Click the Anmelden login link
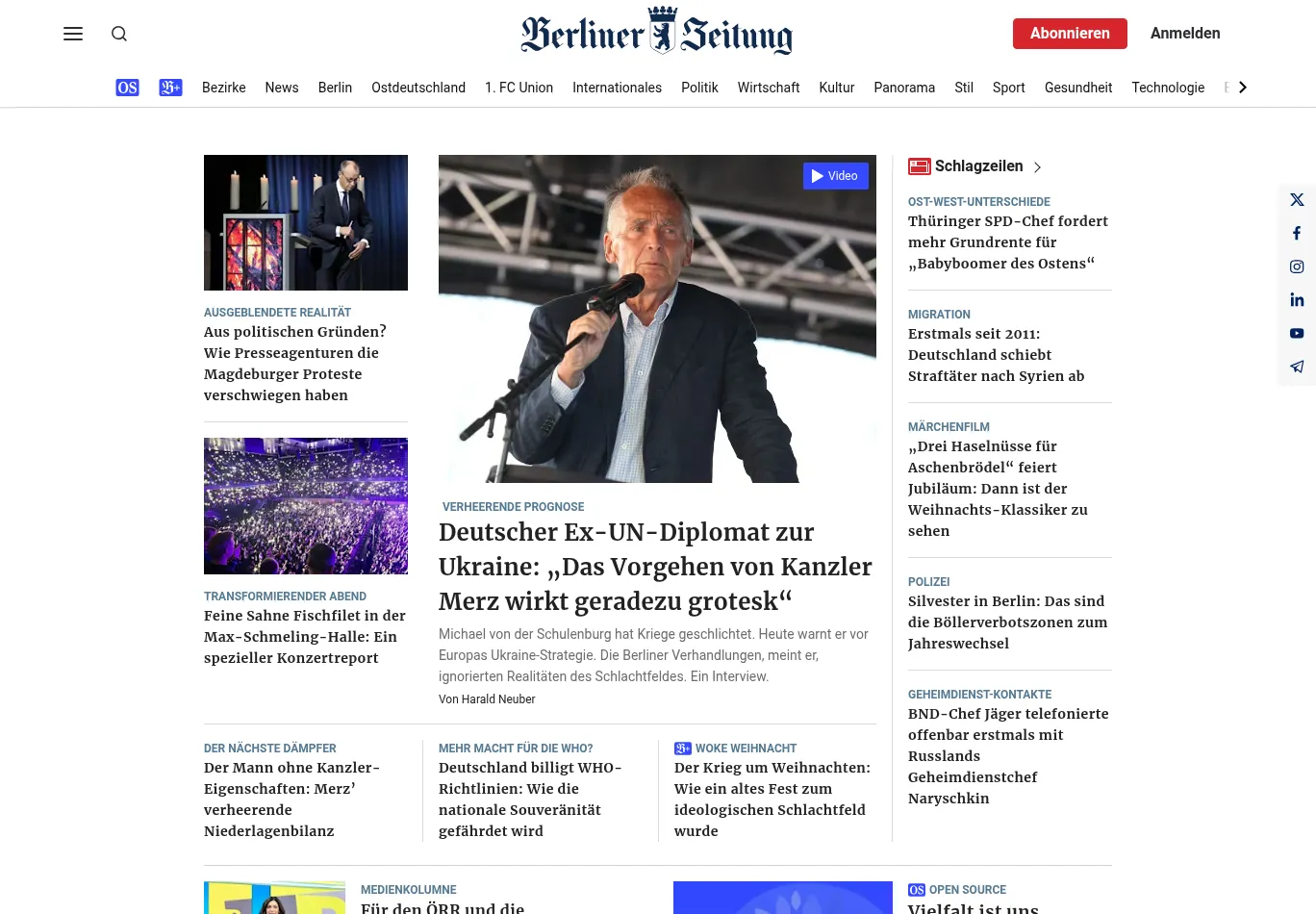Image resolution: width=1316 pixels, height=914 pixels. tap(1185, 34)
